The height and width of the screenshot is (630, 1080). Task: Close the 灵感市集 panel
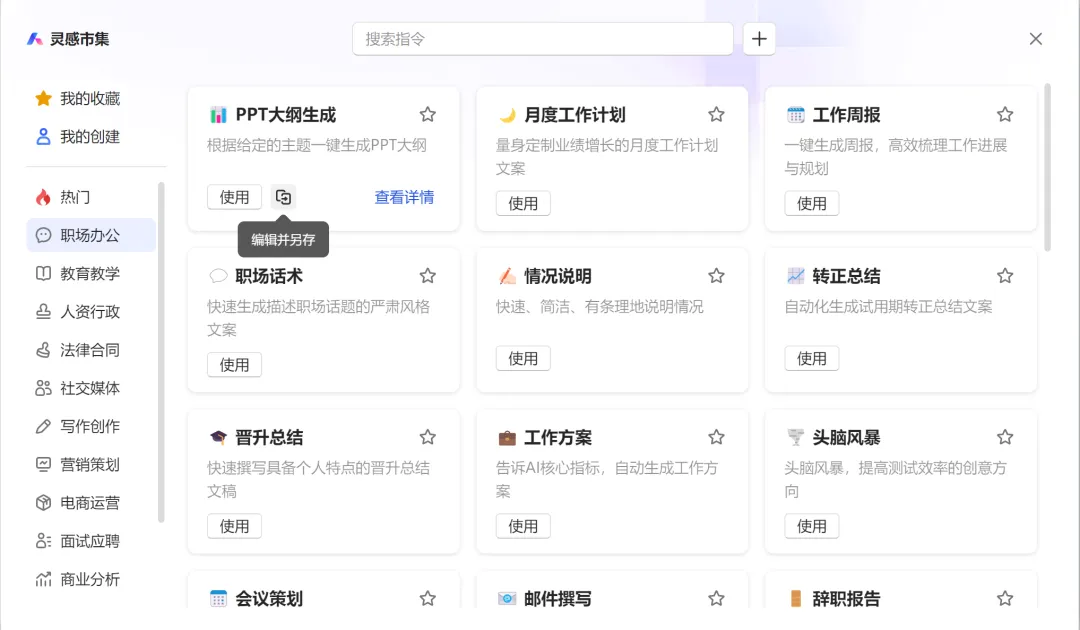pyautogui.click(x=1035, y=39)
